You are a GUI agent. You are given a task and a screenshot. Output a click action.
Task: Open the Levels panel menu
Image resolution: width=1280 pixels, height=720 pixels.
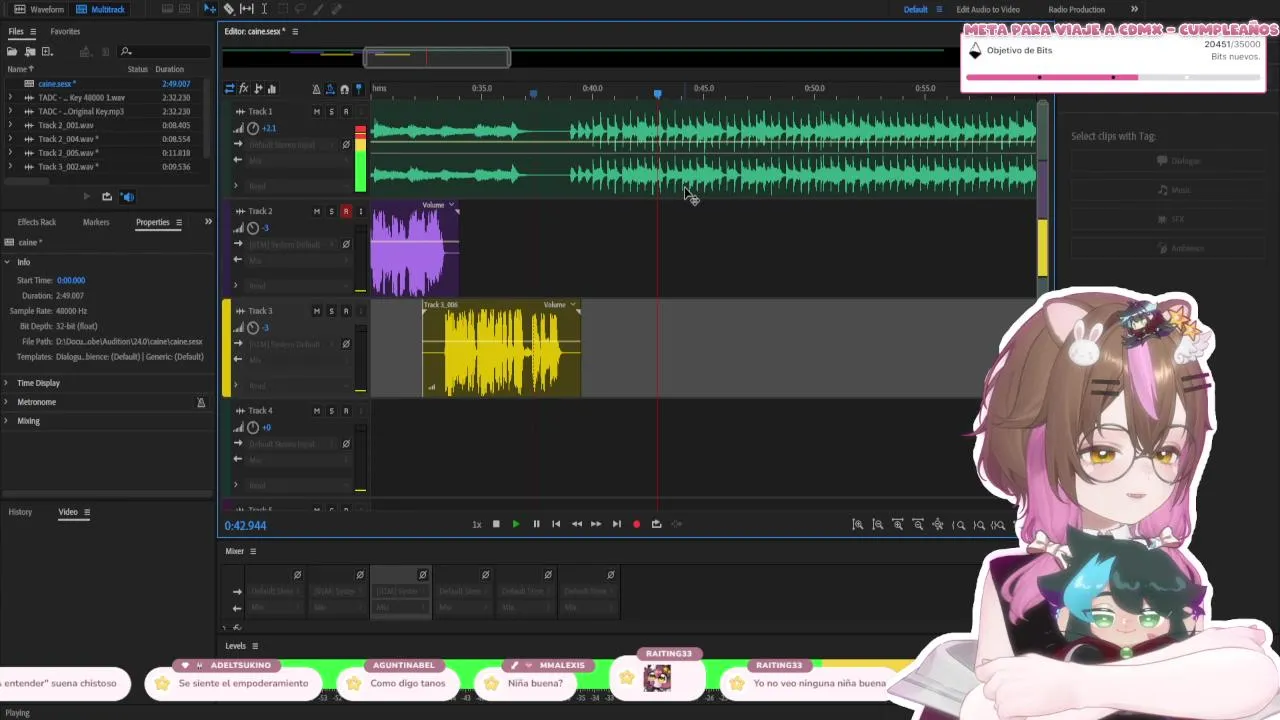click(255, 646)
